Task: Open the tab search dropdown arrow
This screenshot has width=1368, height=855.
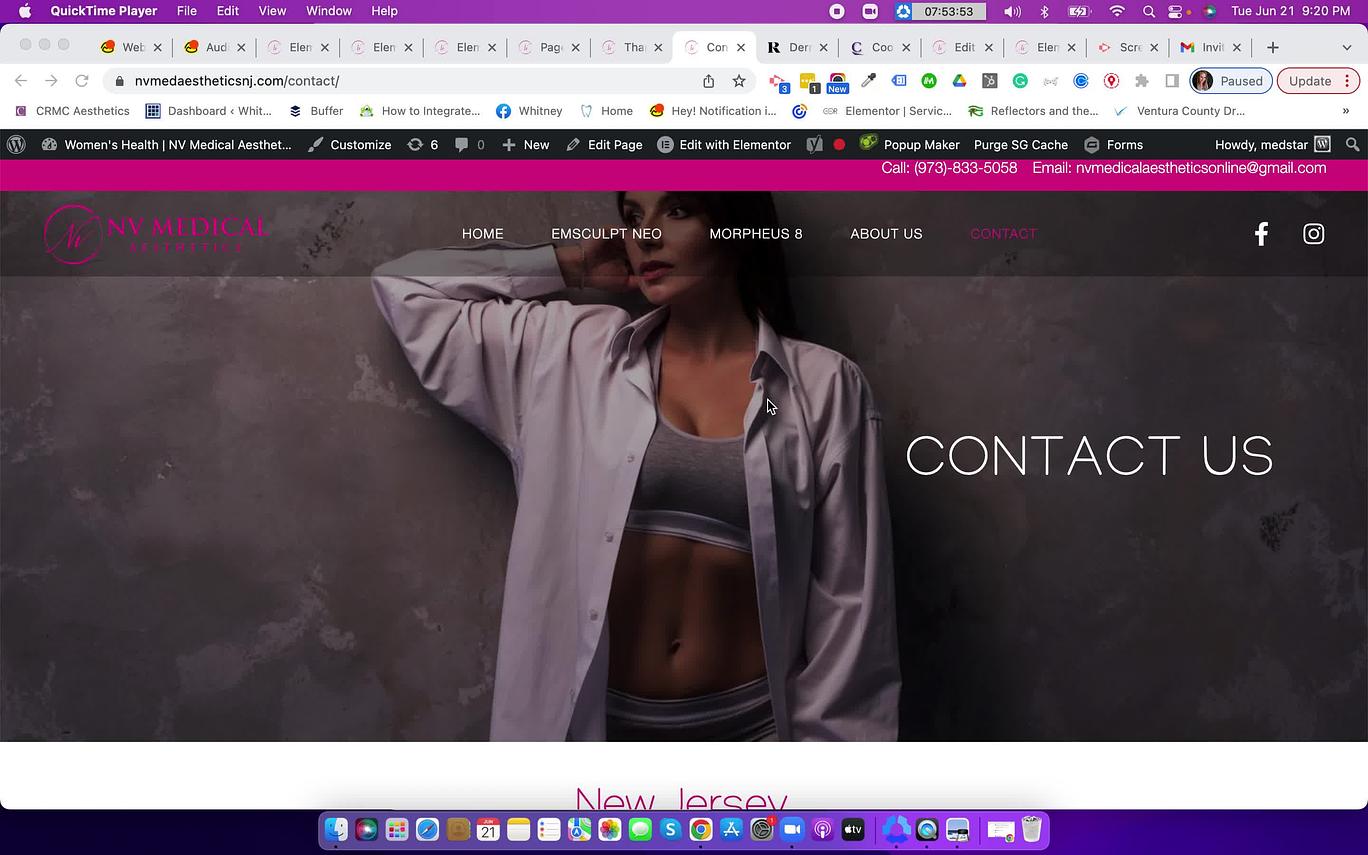Action: pos(1346,47)
